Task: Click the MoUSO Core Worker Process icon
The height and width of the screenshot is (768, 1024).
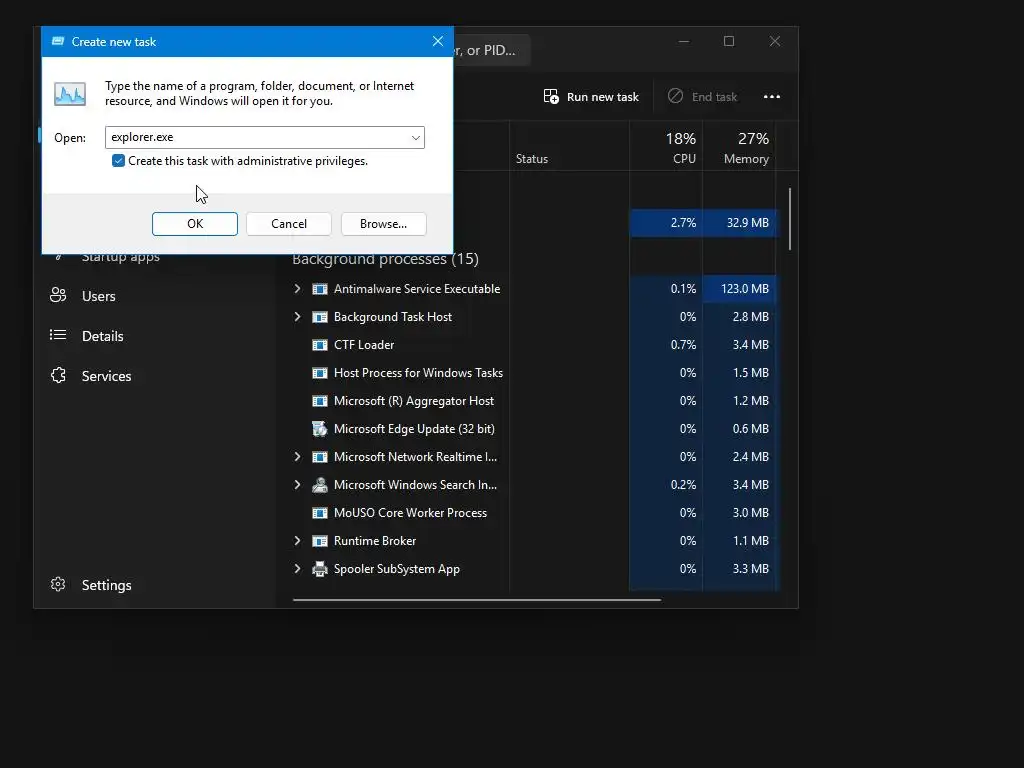Action: (x=320, y=513)
